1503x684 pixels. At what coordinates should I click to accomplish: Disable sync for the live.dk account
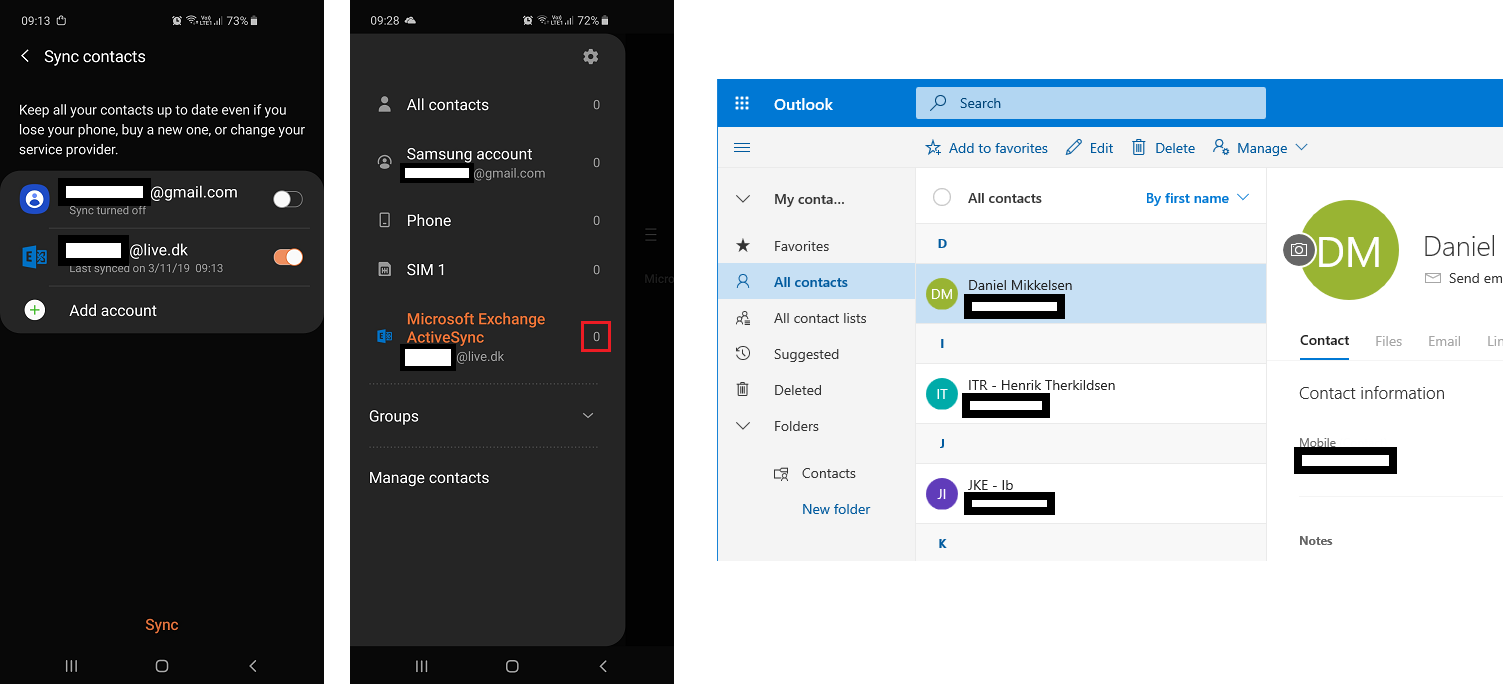coord(288,257)
